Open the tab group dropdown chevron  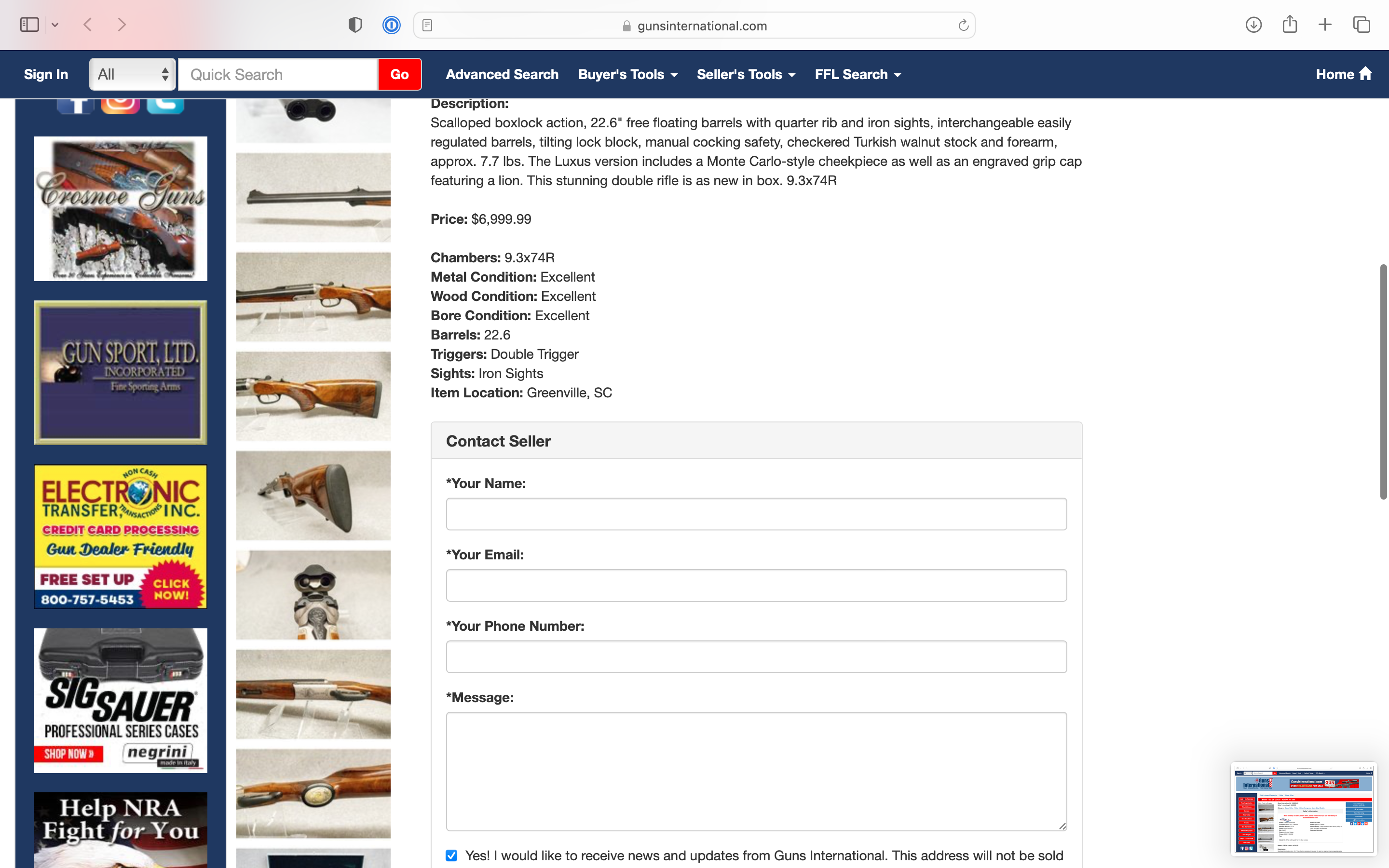(x=55, y=25)
